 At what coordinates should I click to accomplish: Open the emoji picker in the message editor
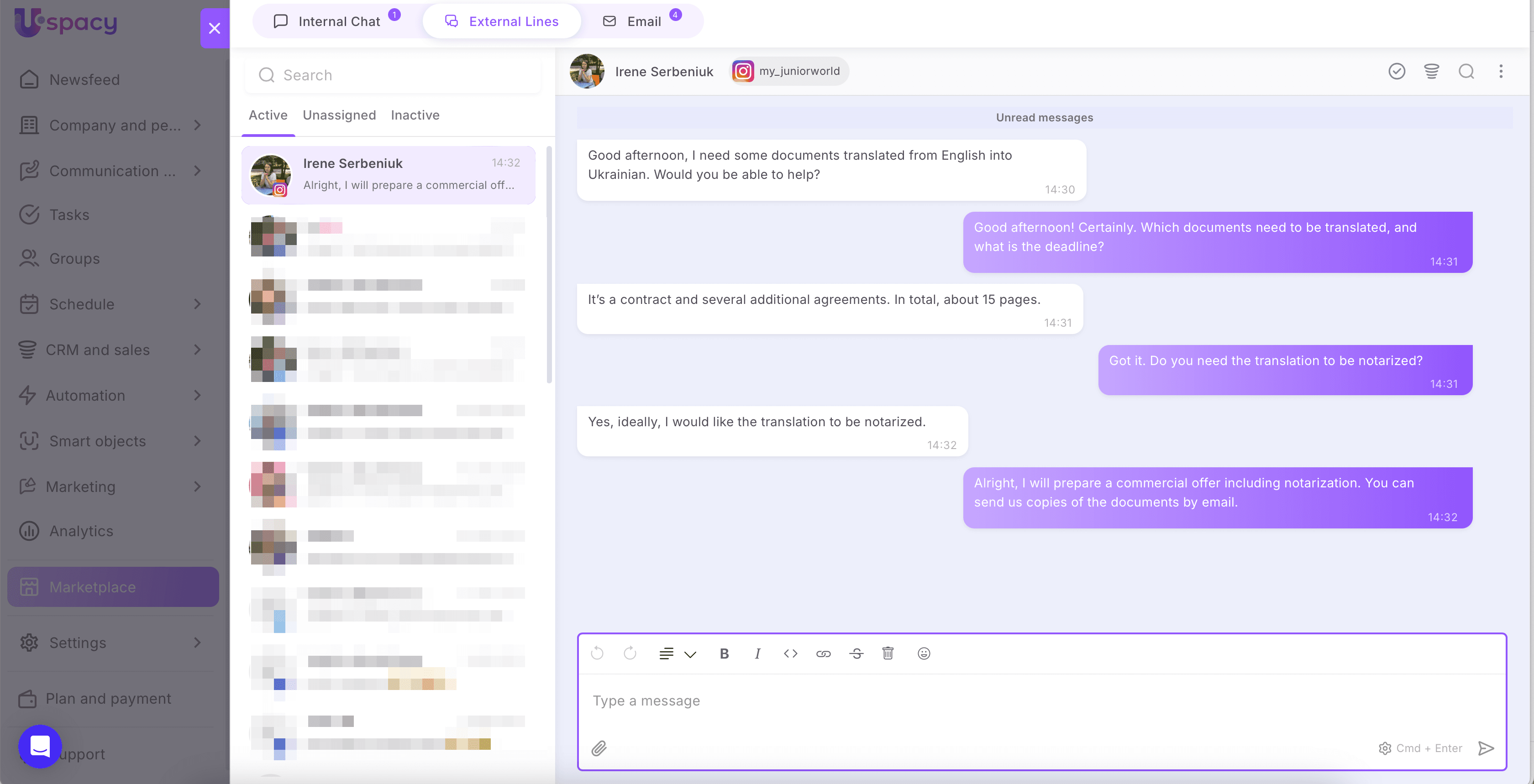pyautogui.click(x=924, y=653)
